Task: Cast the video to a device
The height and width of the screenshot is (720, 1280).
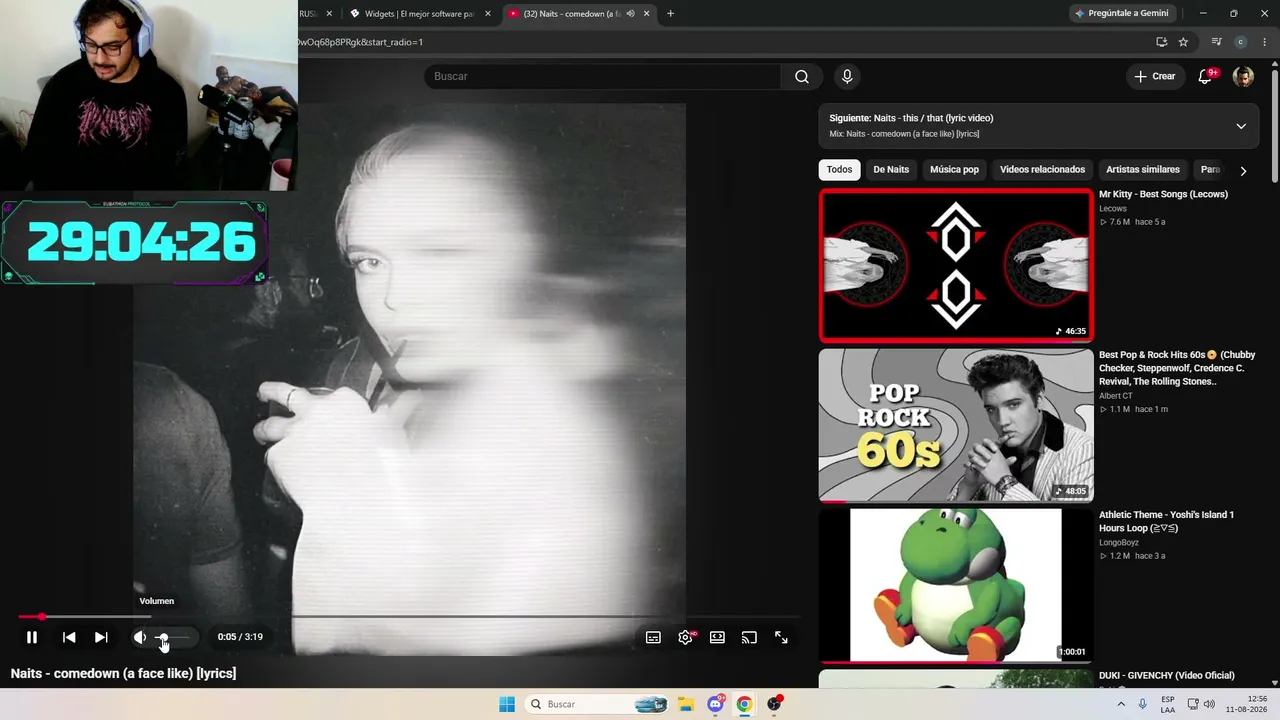Action: 749,637
